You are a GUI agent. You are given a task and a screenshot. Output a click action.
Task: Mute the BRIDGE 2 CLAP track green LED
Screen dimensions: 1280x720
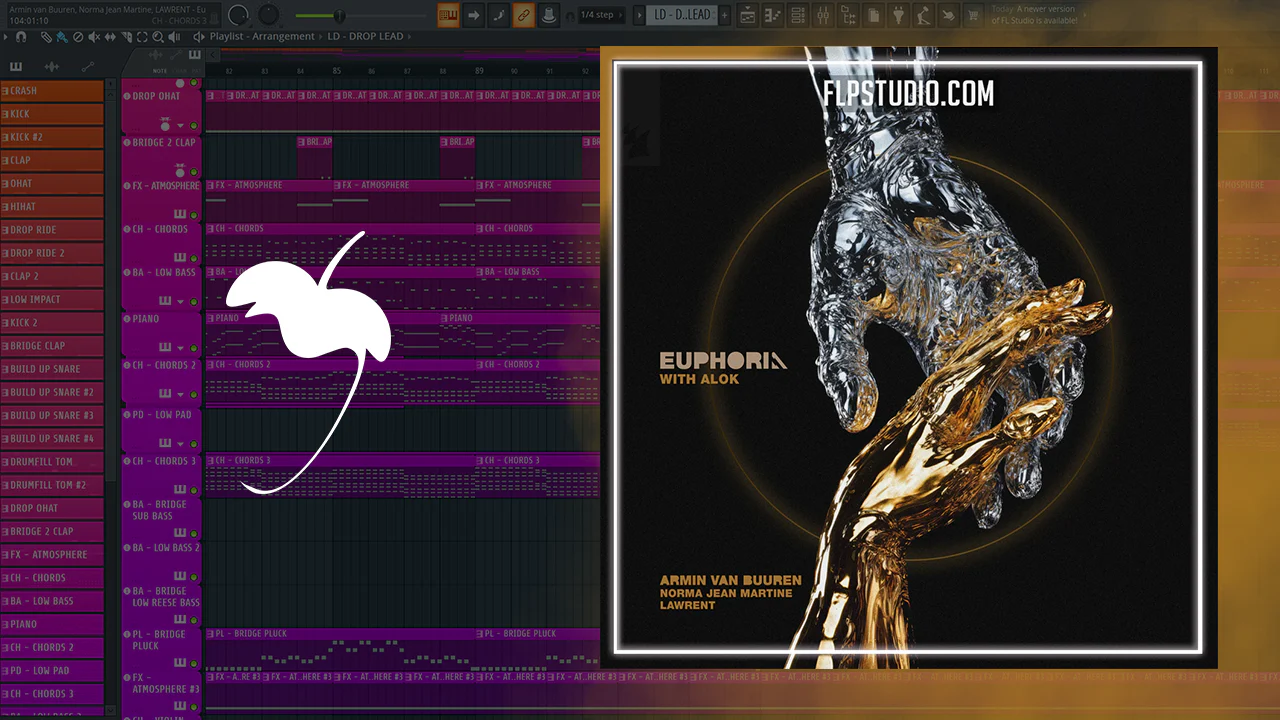coord(193,173)
